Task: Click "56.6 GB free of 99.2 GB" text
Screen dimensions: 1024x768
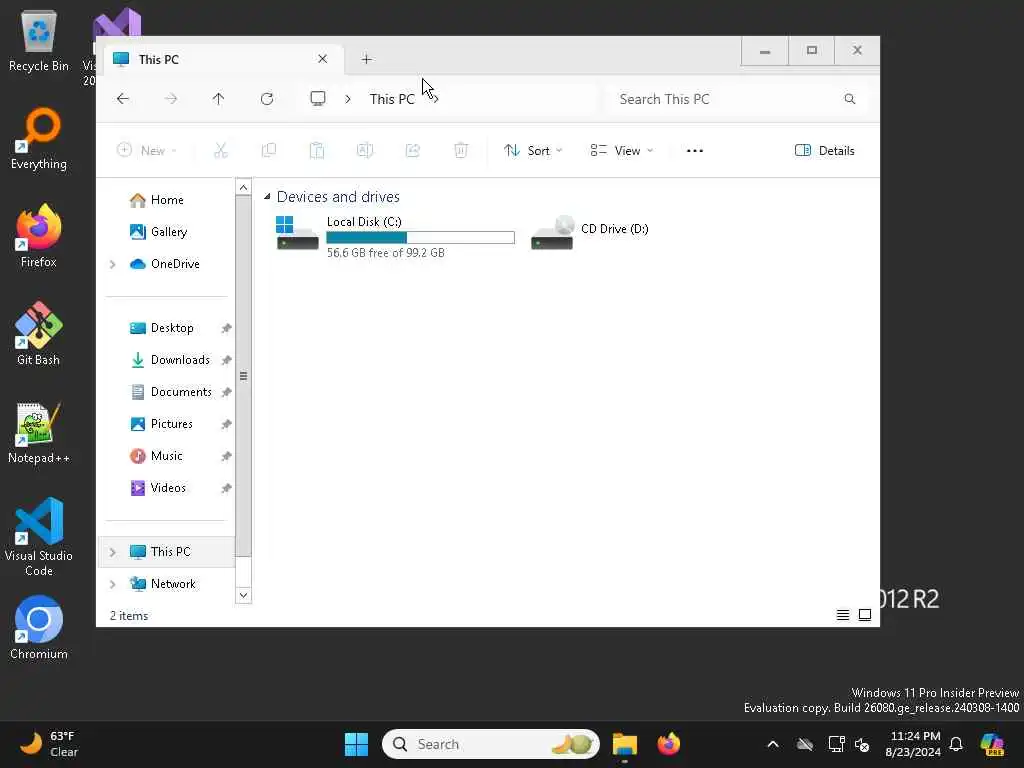Action: 385,253
